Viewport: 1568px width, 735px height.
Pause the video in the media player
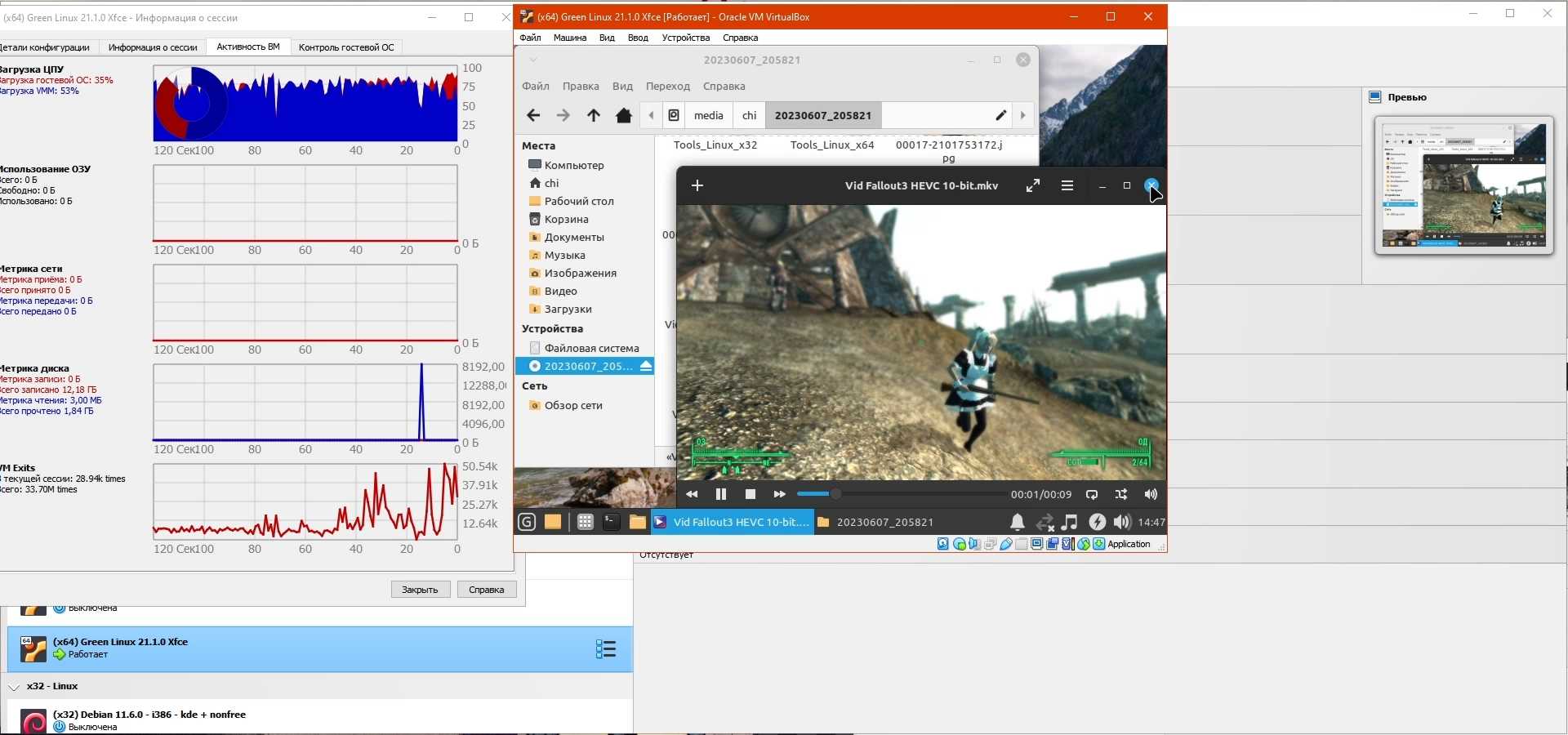click(x=720, y=494)
